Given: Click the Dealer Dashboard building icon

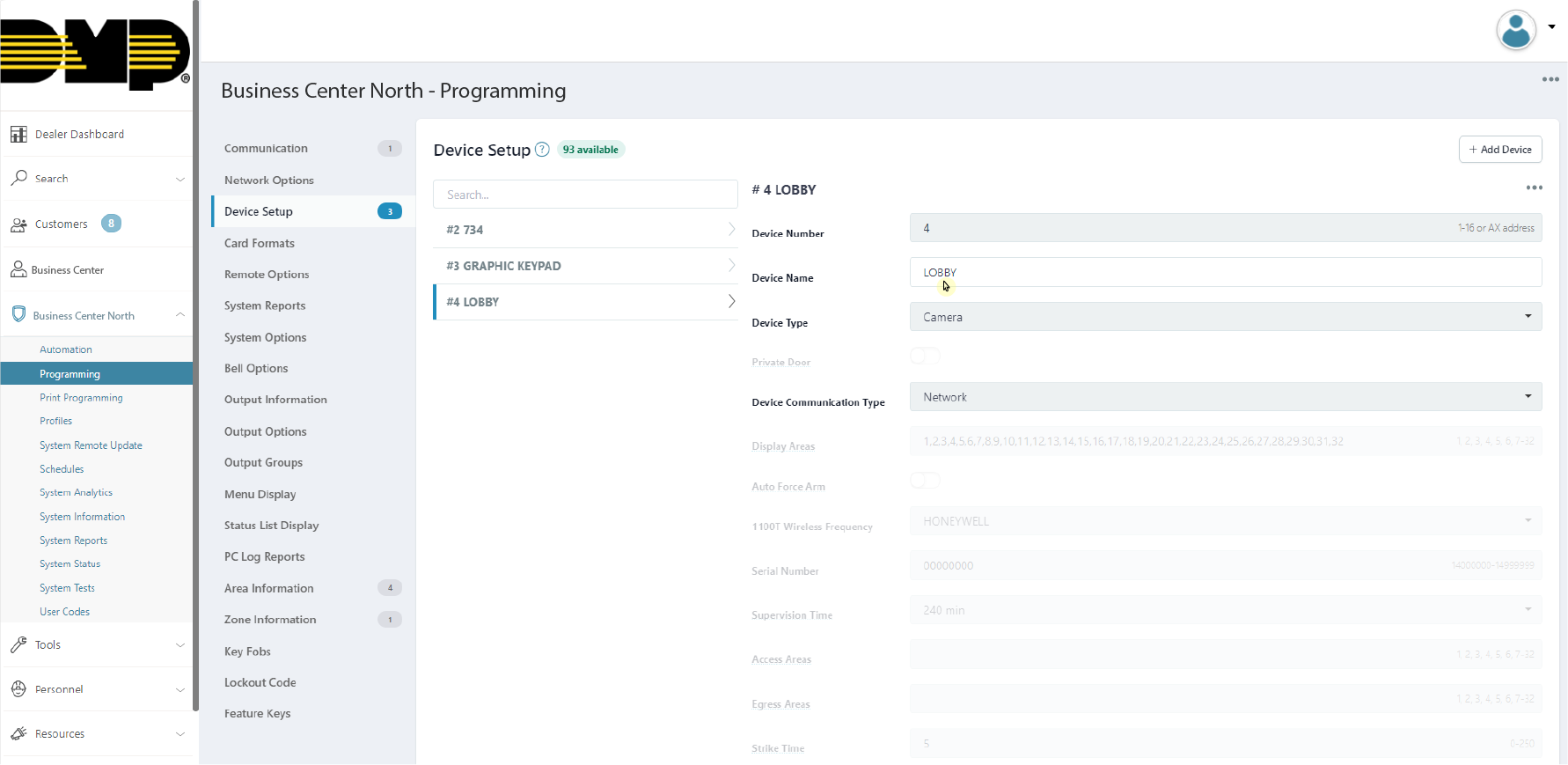Looking at the screenshot, I should 18,135.
